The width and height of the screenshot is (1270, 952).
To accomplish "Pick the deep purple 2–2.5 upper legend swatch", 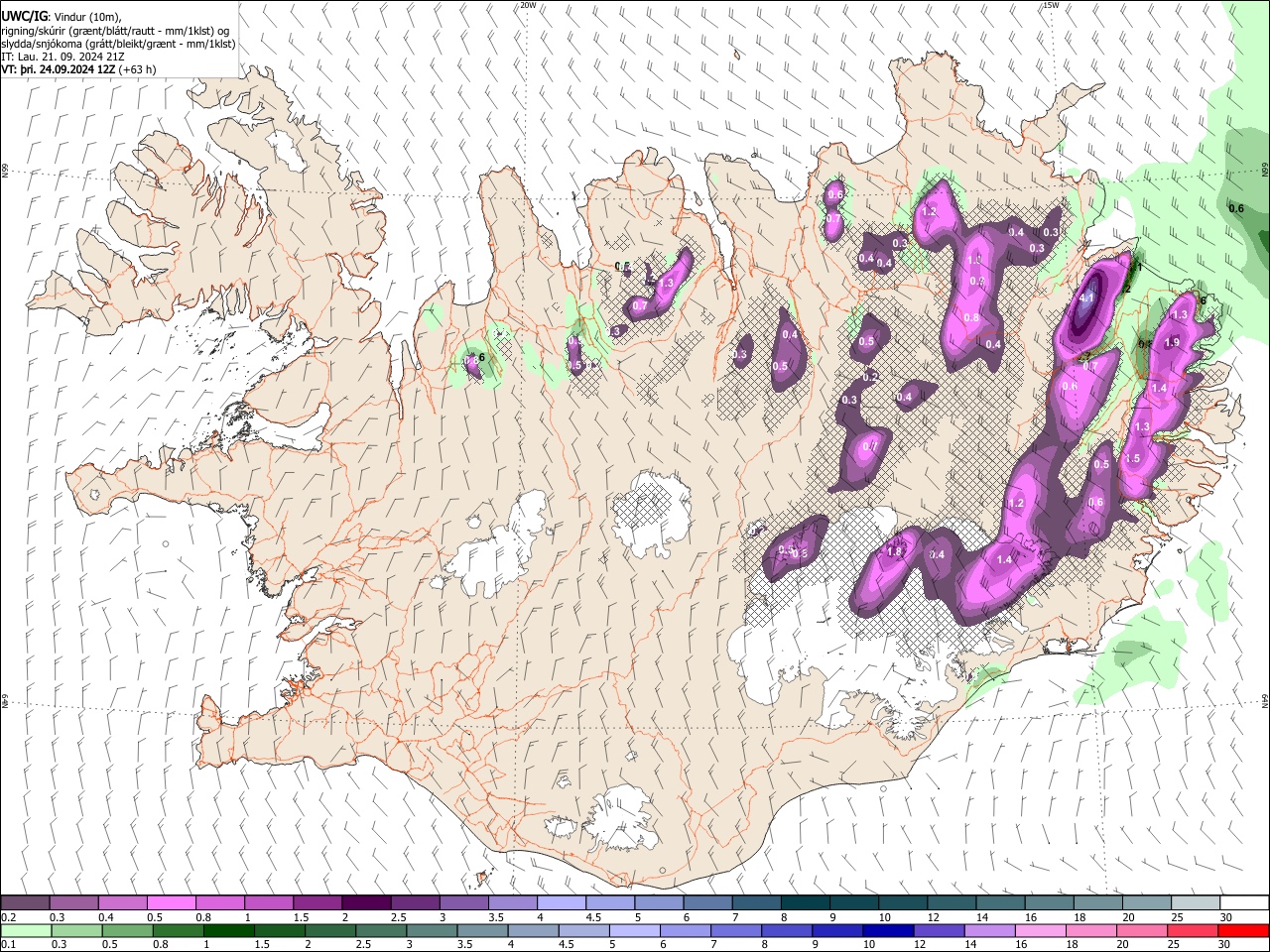I will point(366,902).
